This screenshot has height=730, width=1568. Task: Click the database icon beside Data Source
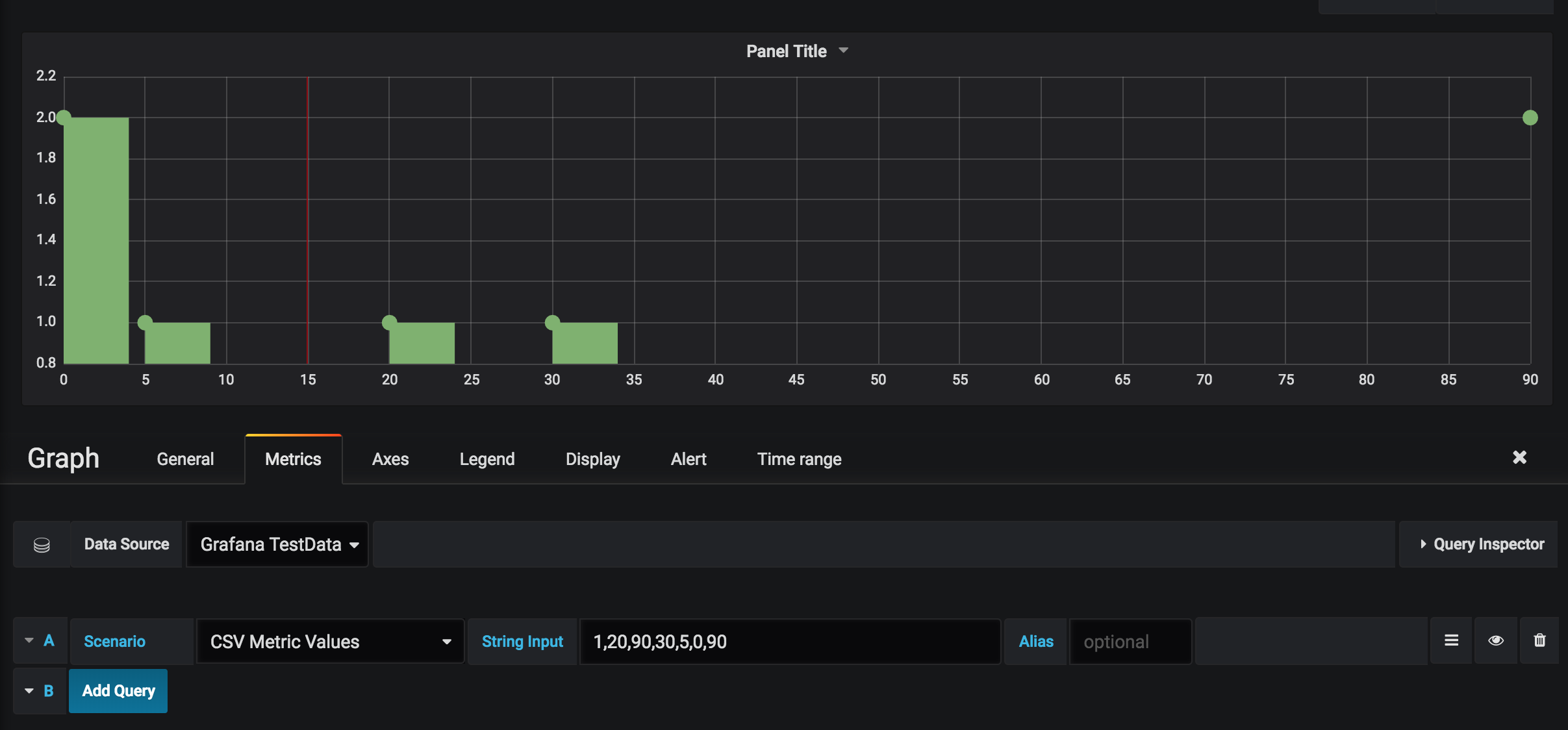[x=42, y=544]
